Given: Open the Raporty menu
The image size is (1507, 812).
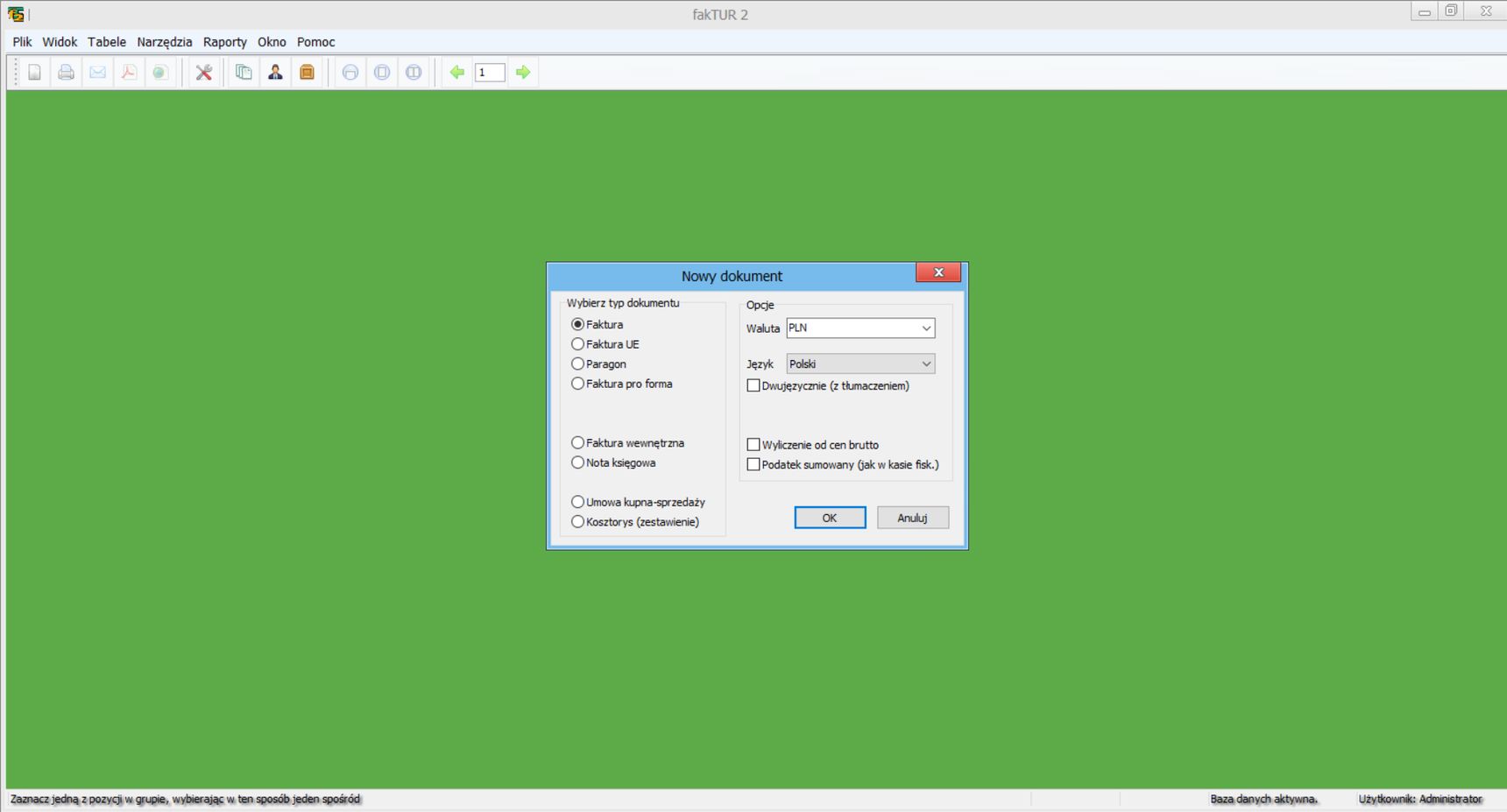Looking at the screenshot, I should [225, 42].
